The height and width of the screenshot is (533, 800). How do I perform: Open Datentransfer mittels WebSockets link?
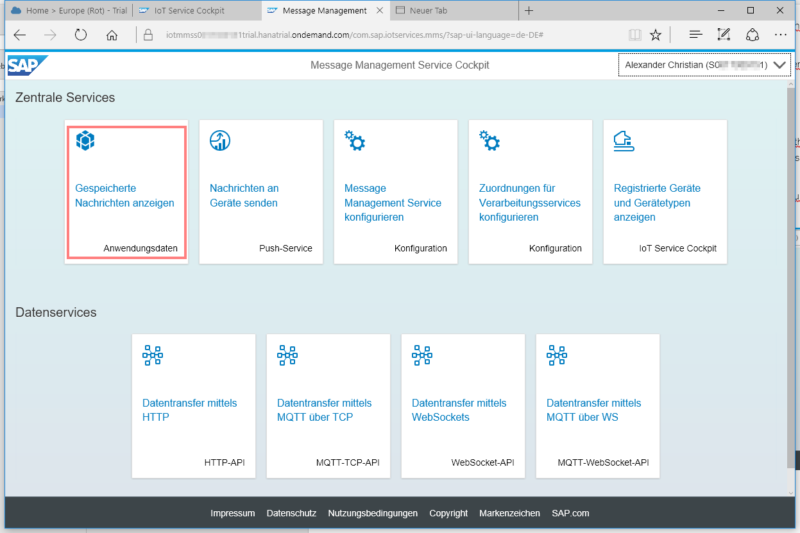point(459,410)
